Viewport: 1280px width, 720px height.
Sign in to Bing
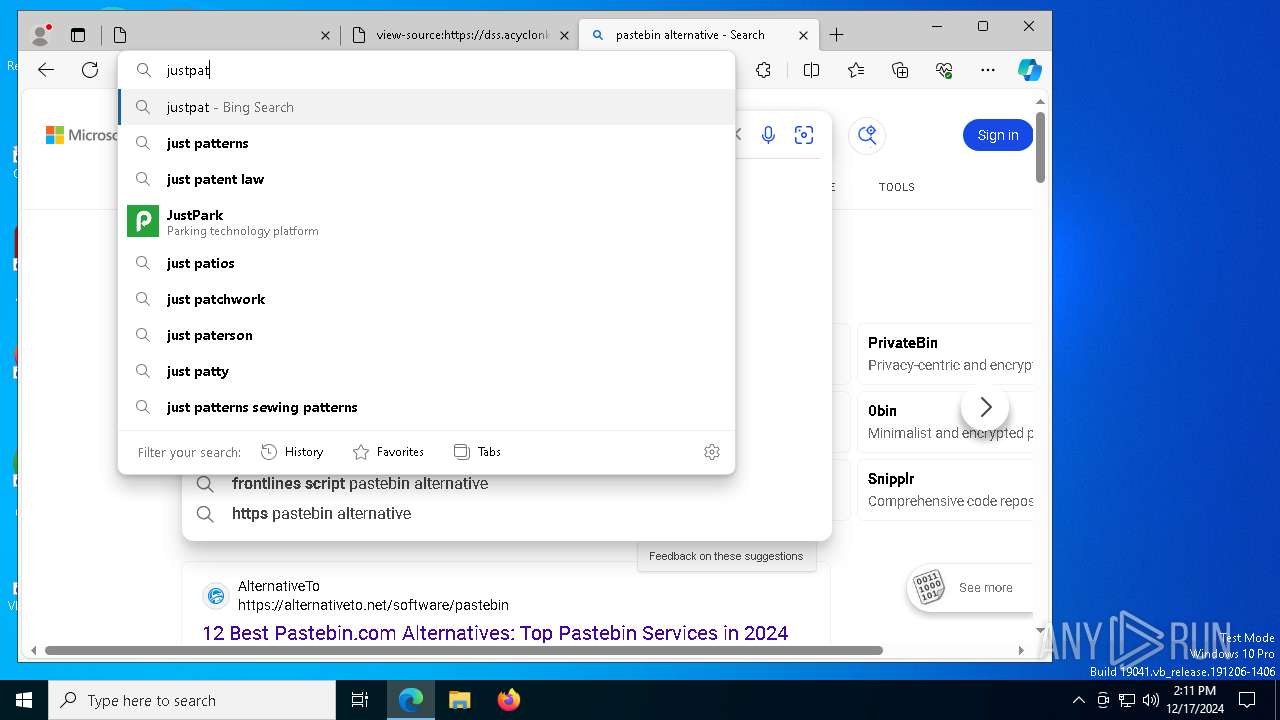(998, 135)
